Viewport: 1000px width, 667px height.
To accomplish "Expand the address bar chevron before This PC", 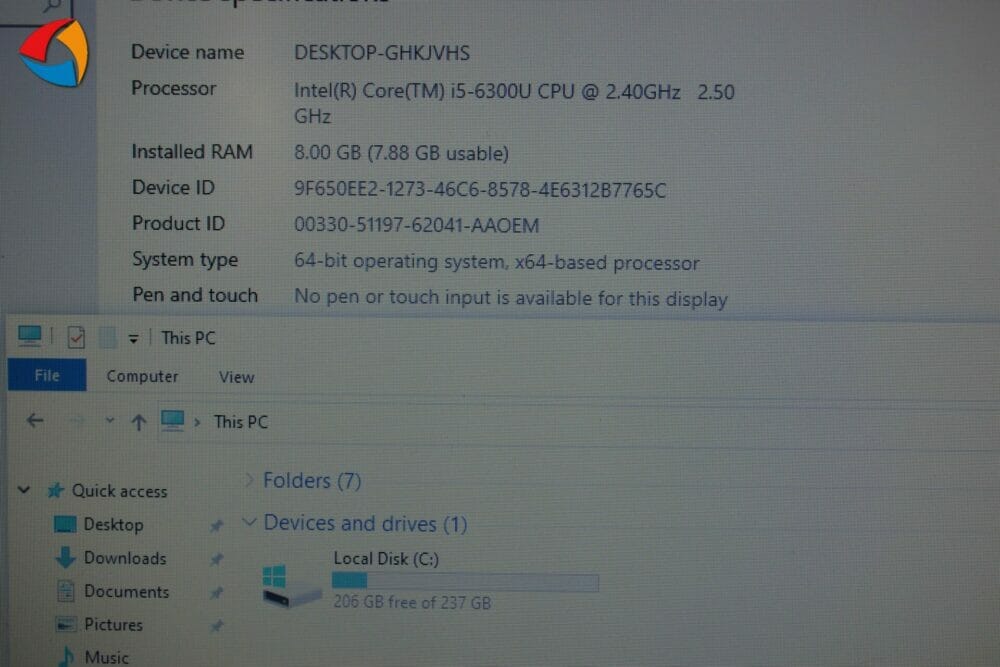I will [x=197, y=422].
